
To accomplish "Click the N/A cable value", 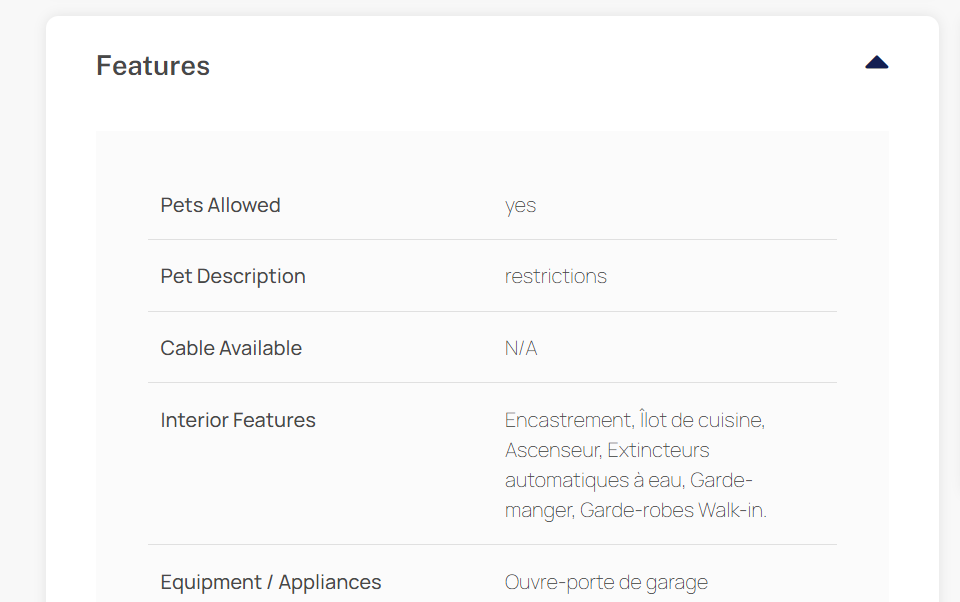I will tap(521, 348).
